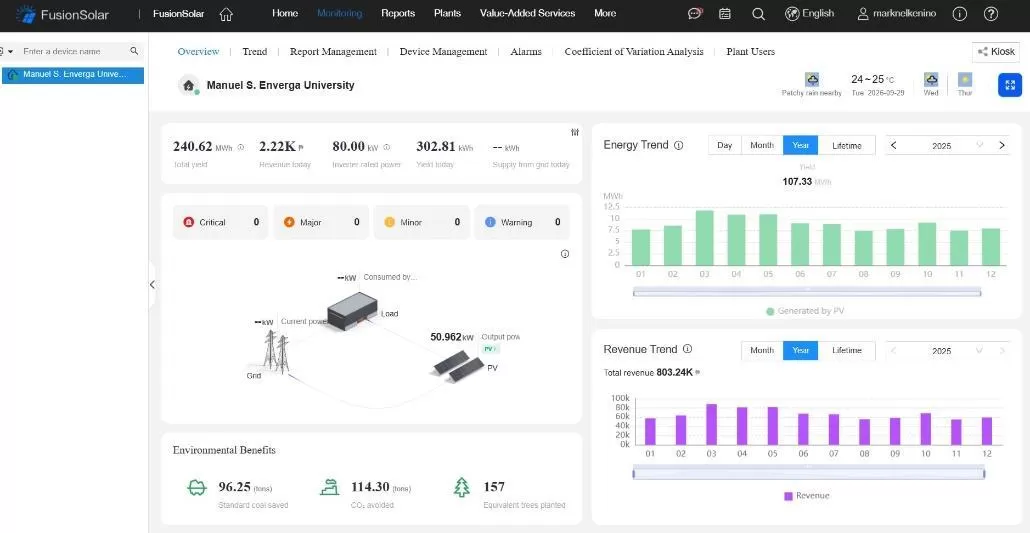Switch to the Alarms tab
1030x533 pixels.
coord(526,51)
